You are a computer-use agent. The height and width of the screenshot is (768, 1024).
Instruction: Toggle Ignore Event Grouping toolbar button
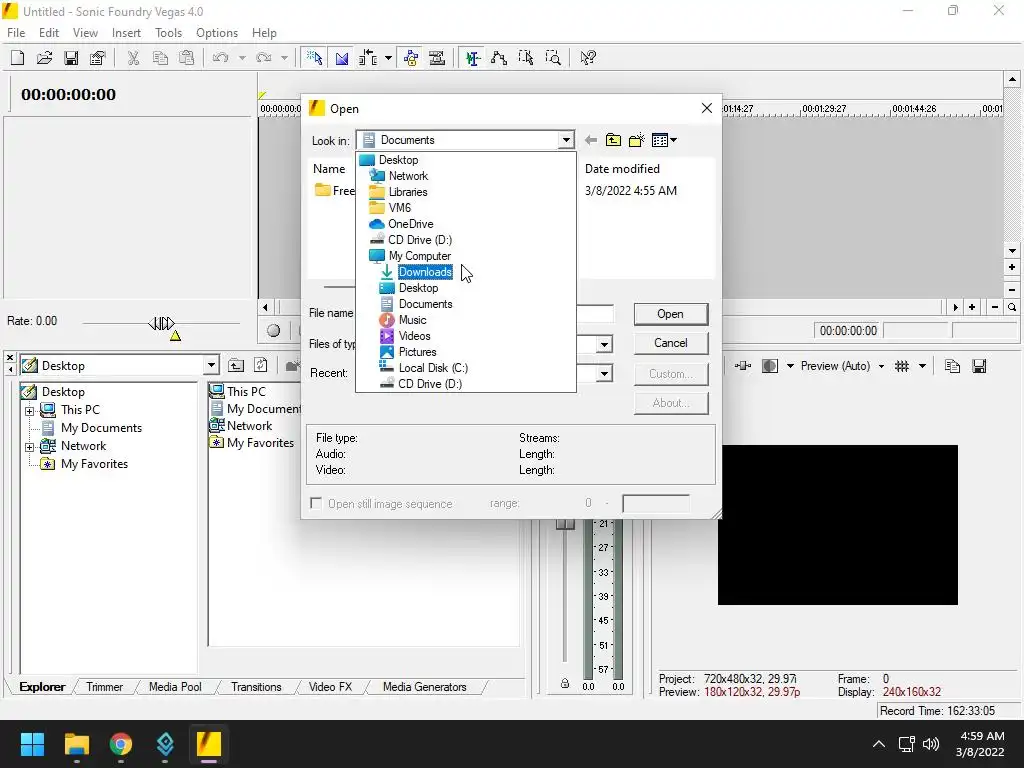pos(438,58)
